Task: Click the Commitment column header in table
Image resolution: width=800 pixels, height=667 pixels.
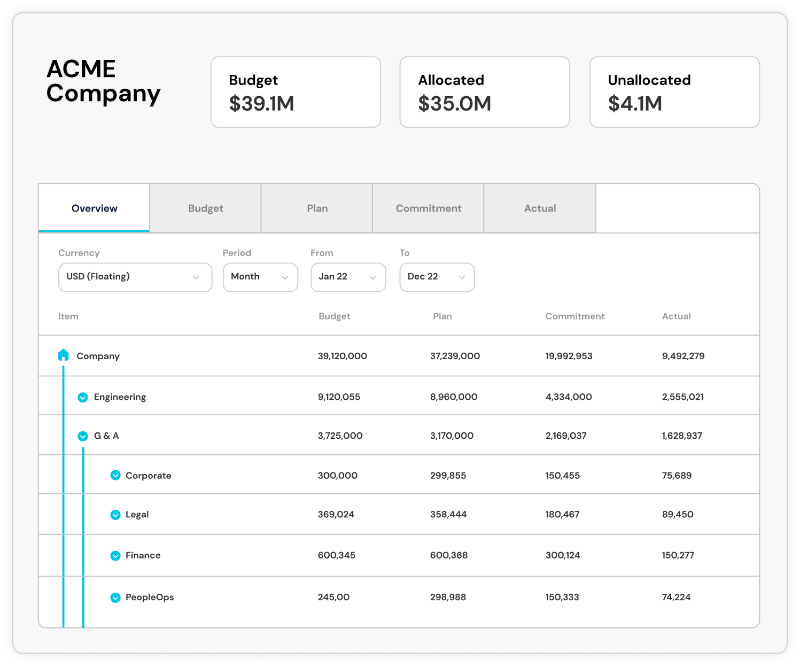Action: pyautogui.click(x=574, y=316)
